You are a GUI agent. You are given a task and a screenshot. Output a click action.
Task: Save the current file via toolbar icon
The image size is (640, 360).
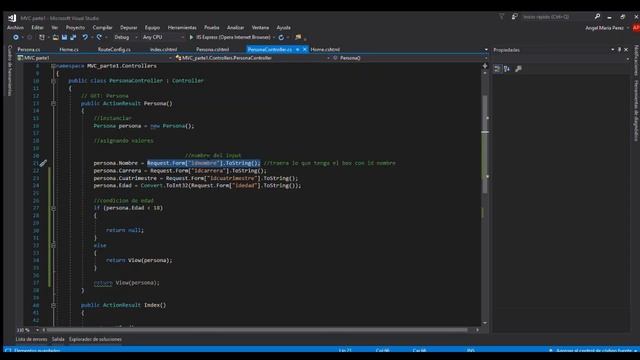tap(64, 37)
